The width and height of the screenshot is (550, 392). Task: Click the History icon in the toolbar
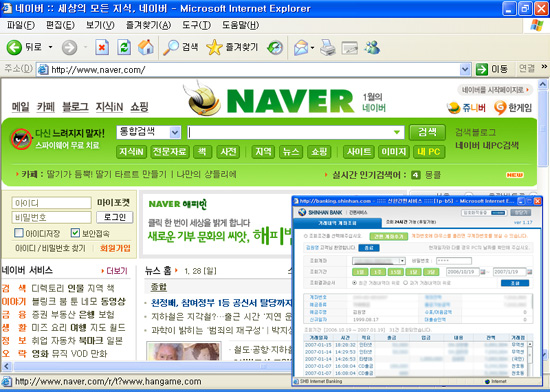(275, 47)
